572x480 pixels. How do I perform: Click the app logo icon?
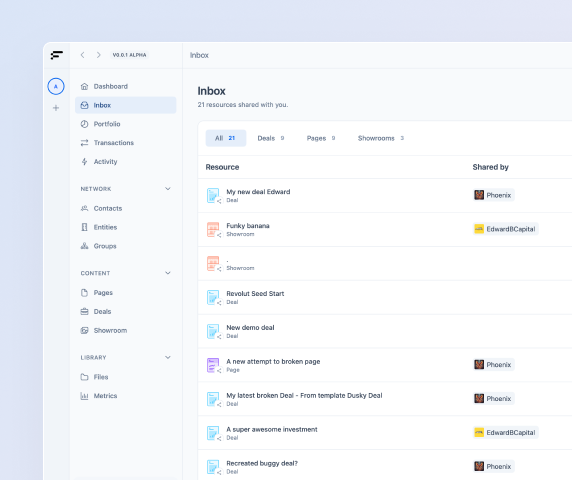pyautogui.click(x=57, y=55)
